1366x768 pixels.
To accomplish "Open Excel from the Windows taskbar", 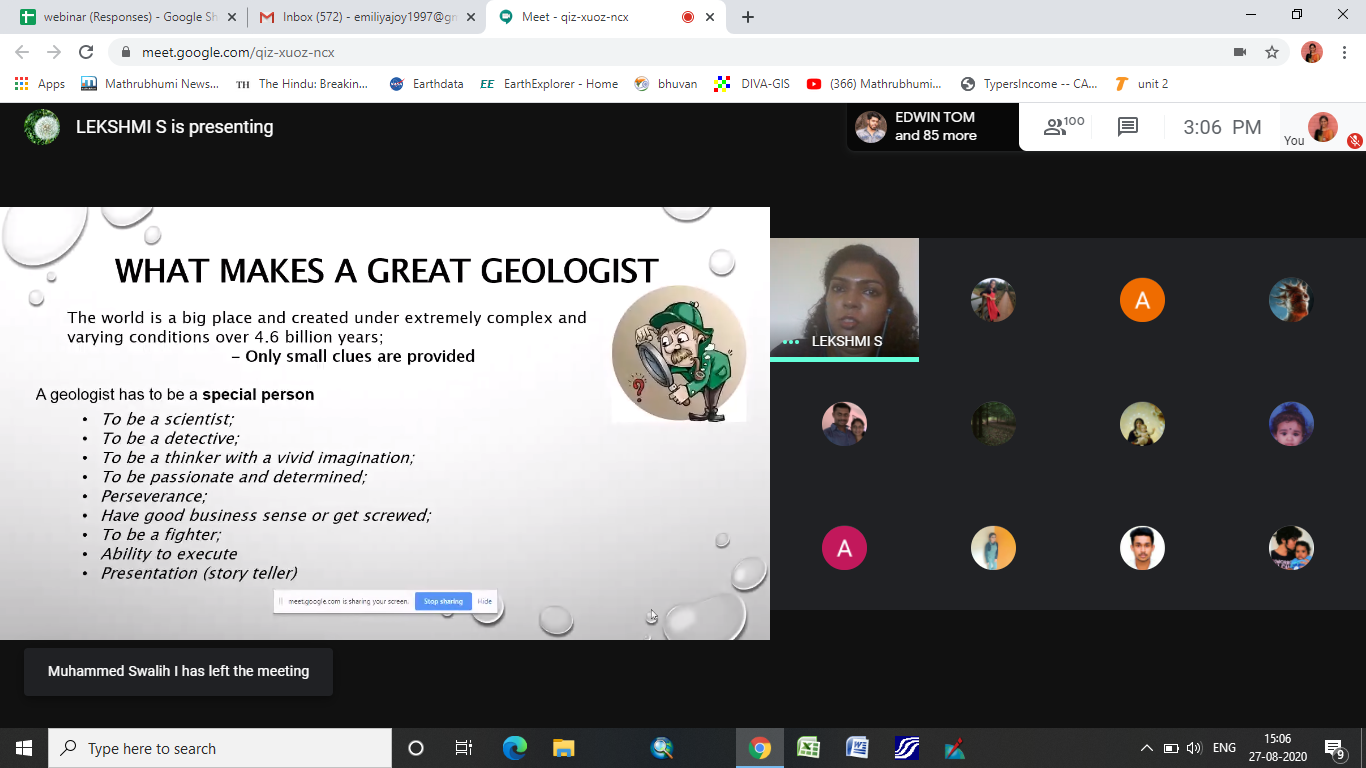I will point(808,748).
